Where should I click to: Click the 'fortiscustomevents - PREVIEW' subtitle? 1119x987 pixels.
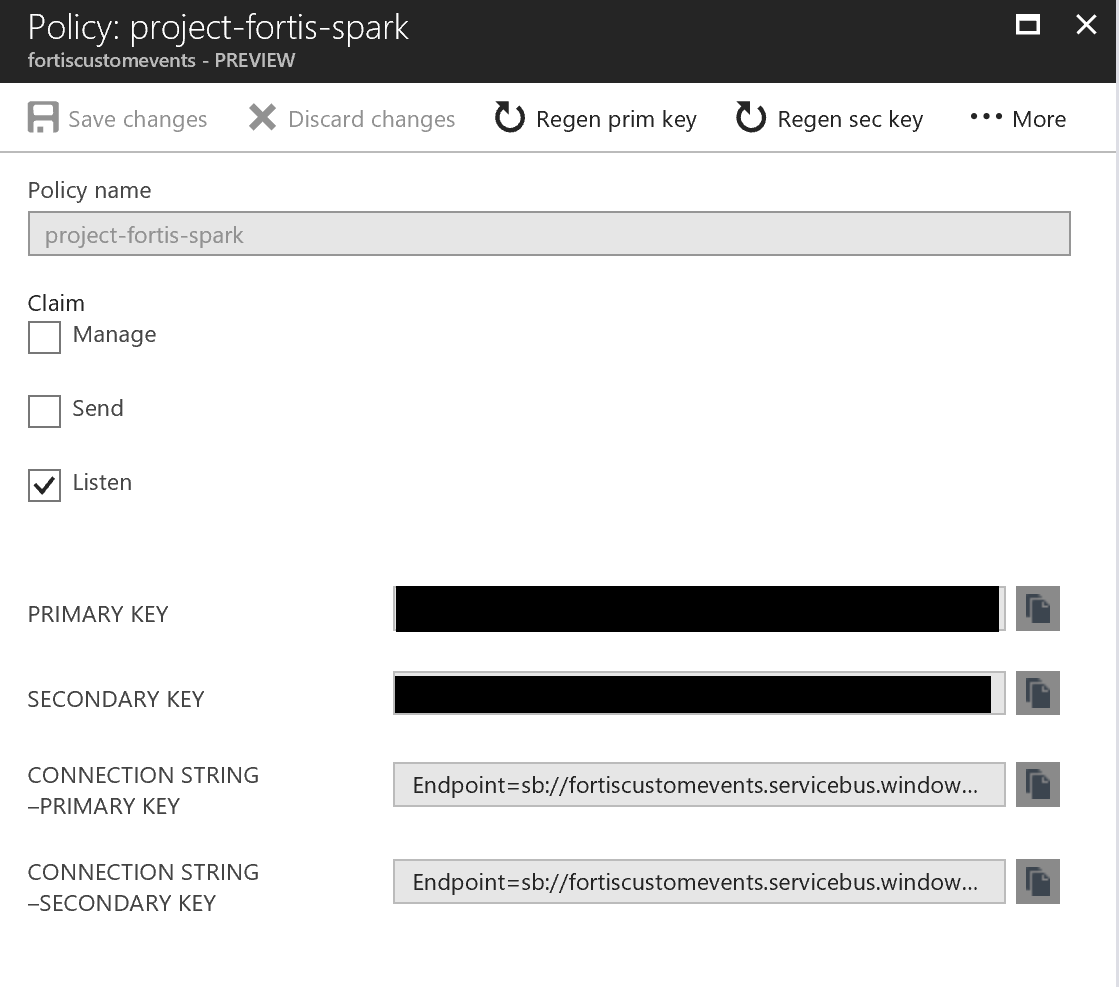[x=161, y=61]
